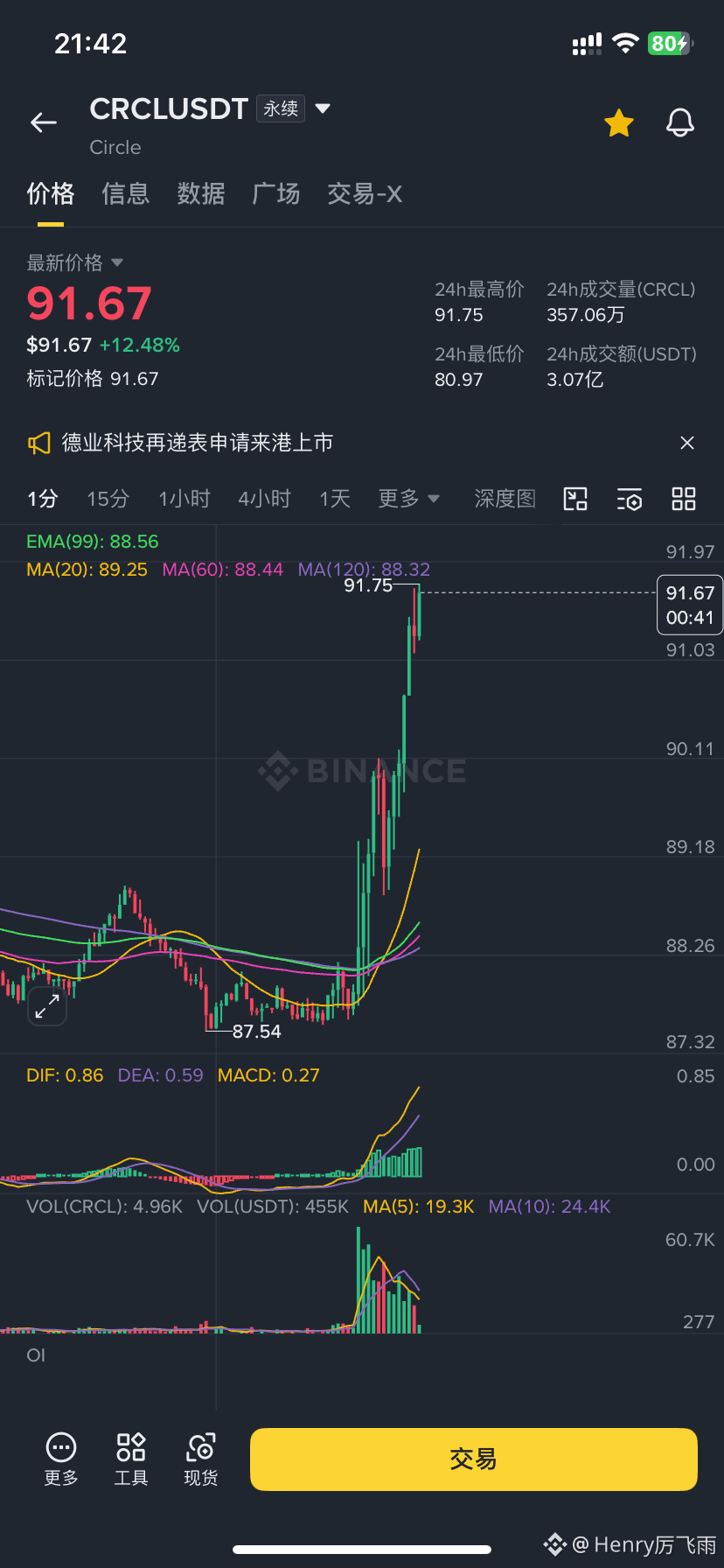Tap the yellow 交易 button

tap(474, 1459)
